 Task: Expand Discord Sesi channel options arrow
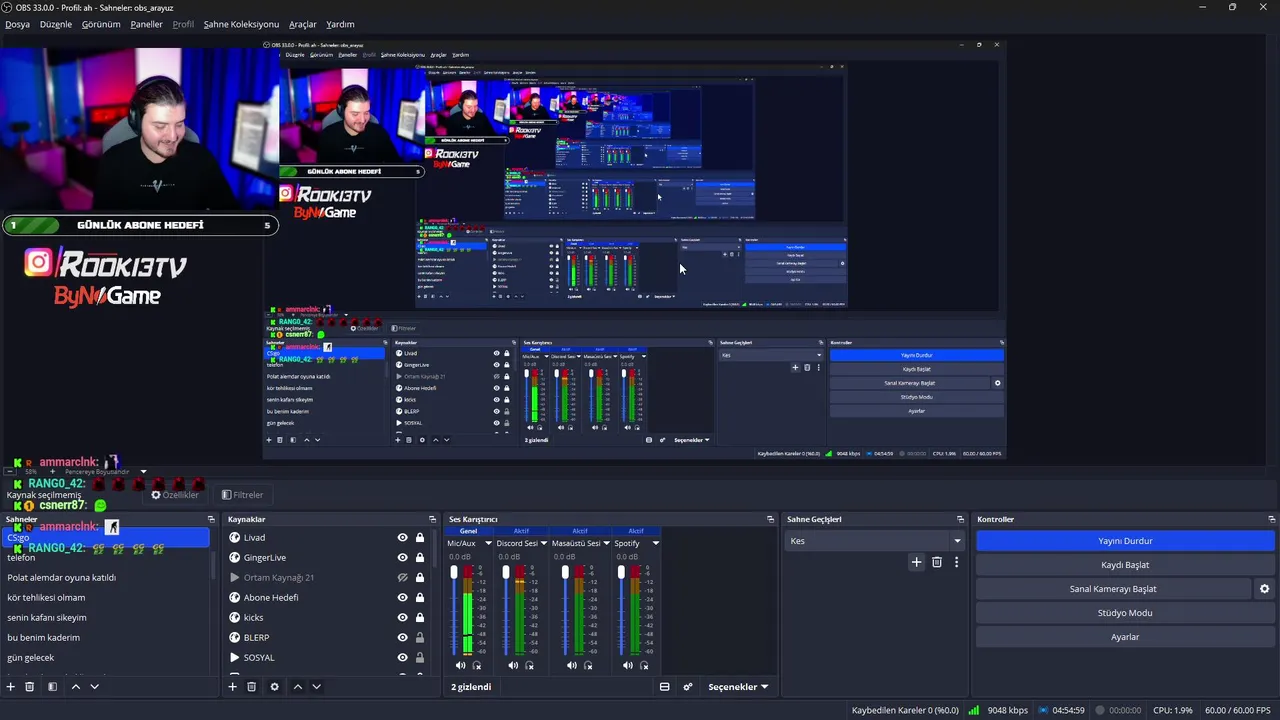point(544,543)
